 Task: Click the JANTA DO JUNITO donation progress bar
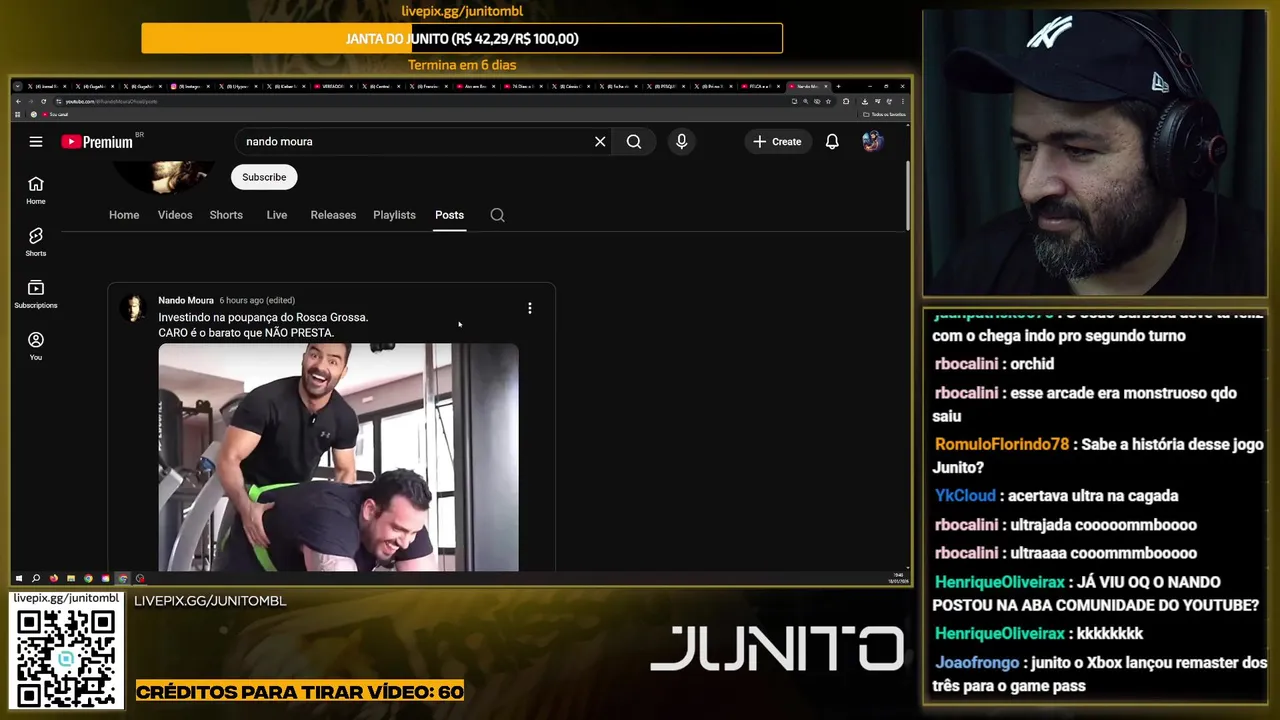[x=462, y=39]
